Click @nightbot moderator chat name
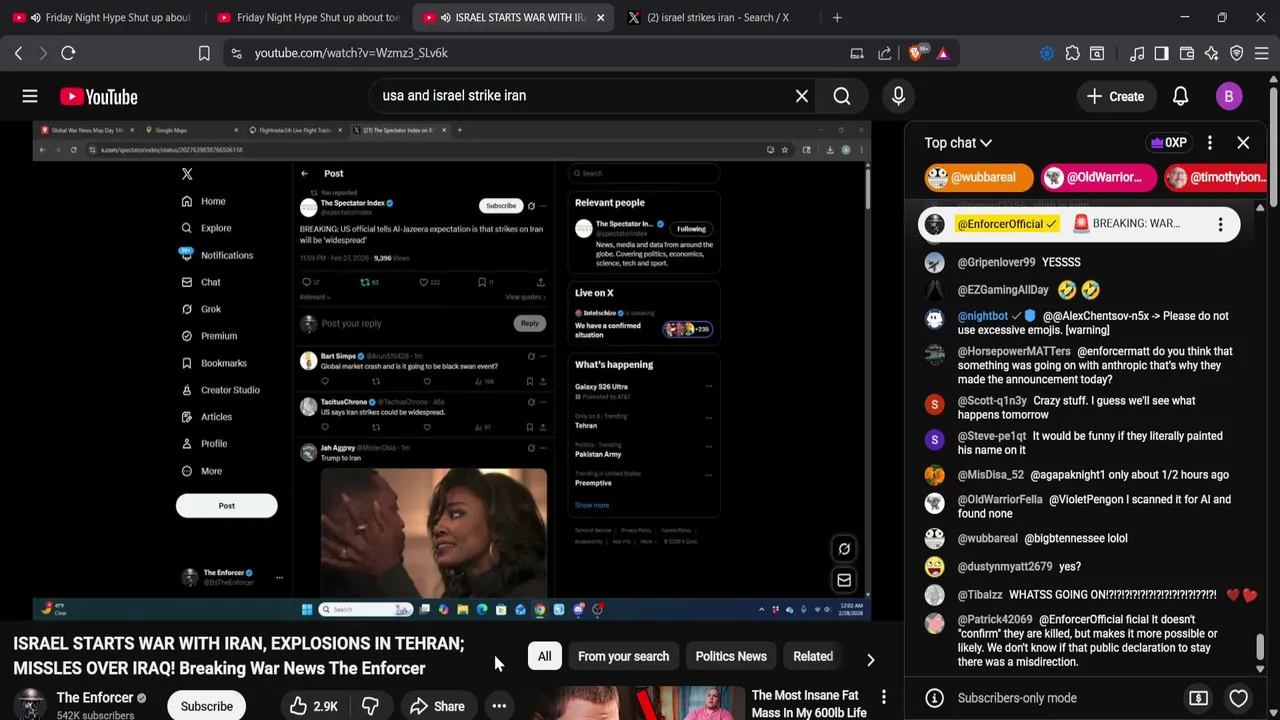The height and width of the screenshot is (720, 1280). (982, 316)
